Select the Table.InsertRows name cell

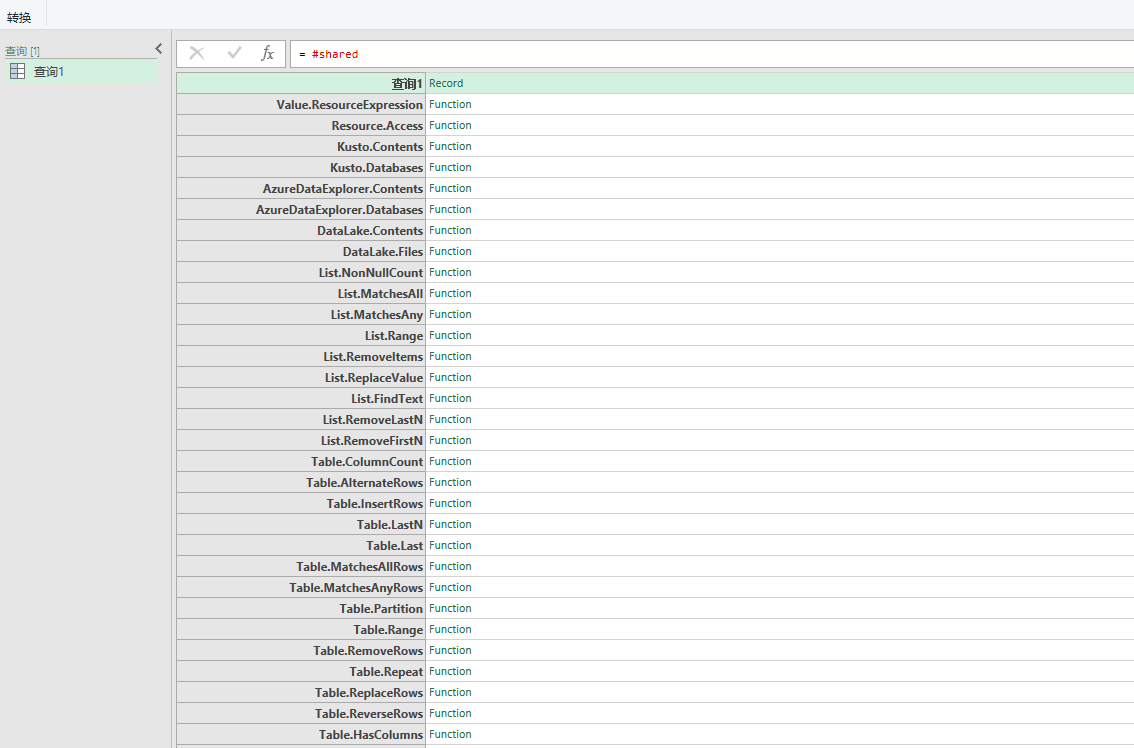click(301, 503)
